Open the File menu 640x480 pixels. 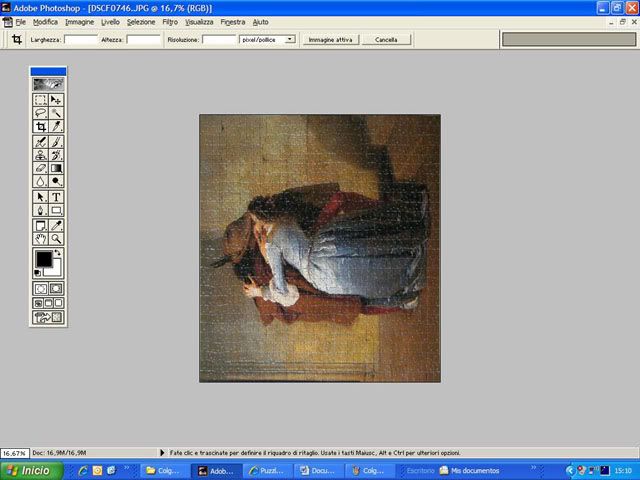(20, 22)
